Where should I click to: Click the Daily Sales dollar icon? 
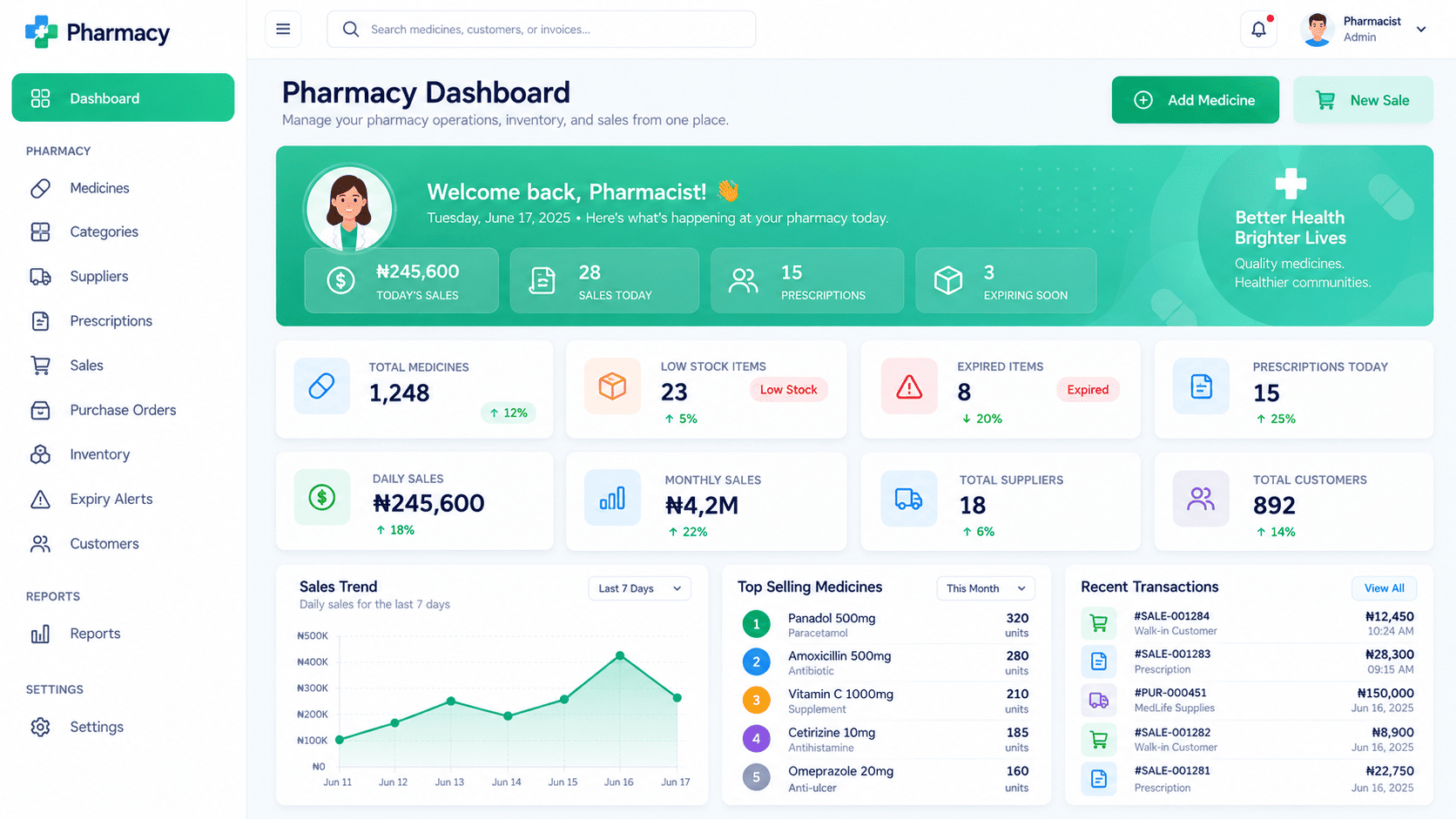(x=321, y=498)
